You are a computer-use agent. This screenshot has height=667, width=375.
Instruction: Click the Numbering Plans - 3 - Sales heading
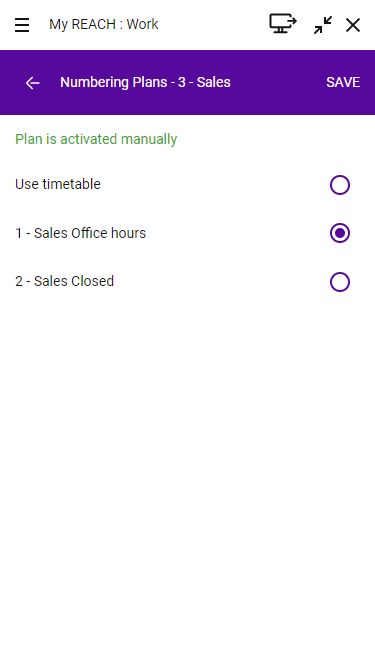click(x=145, y=82)
